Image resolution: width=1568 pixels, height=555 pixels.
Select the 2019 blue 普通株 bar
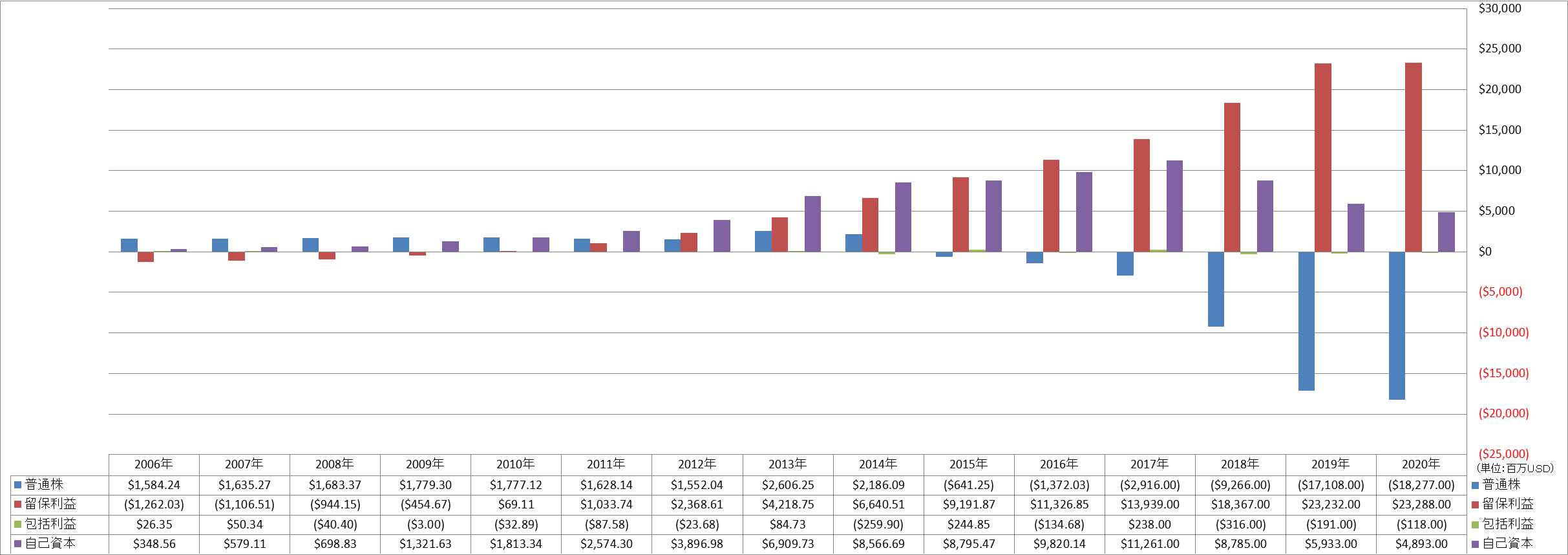(1306, 321)
